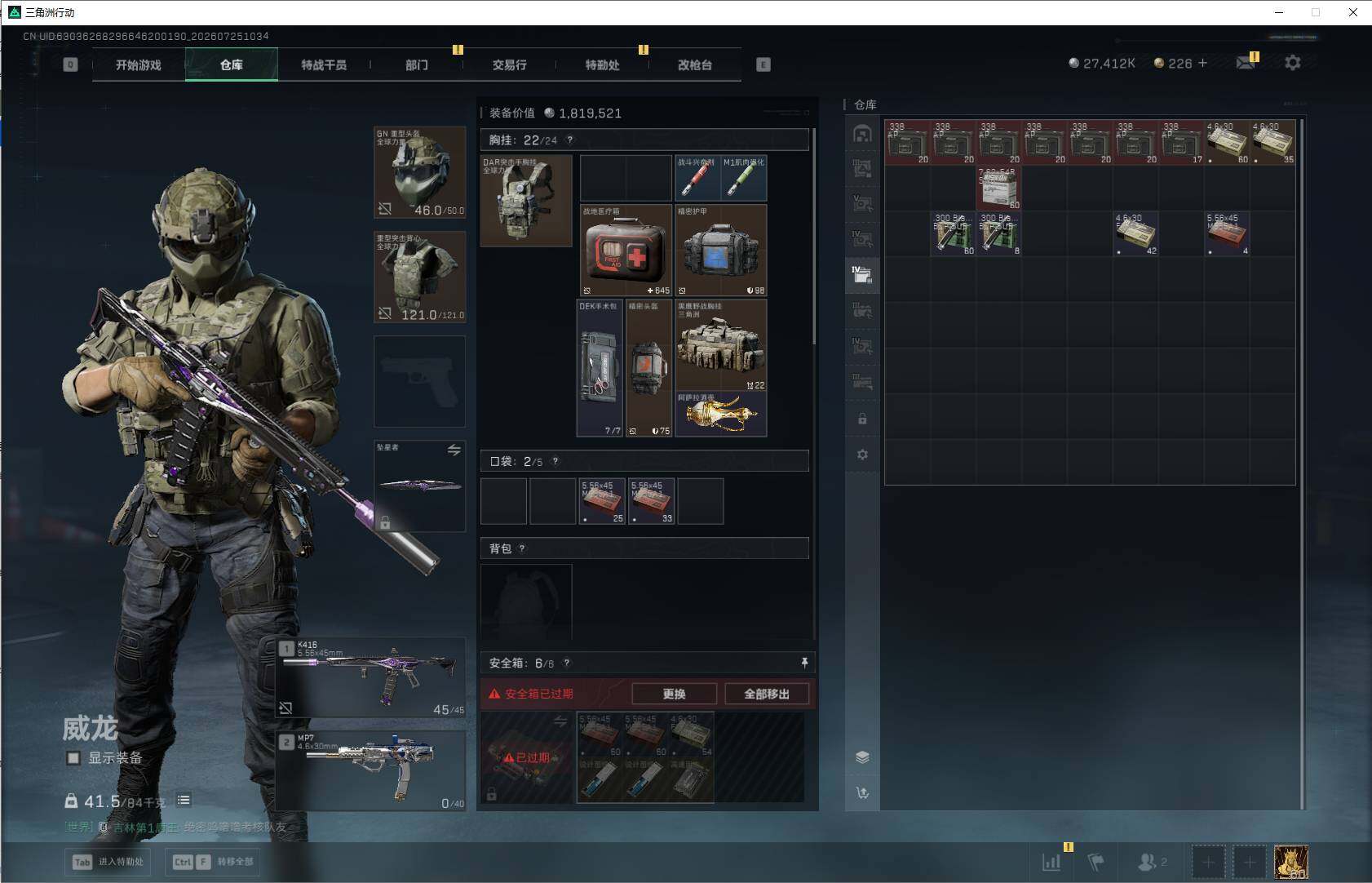This screenshot has width=1372, height=883.
Task: Click the warehouse auto-sort icon
Action: [x=862, y=792]
